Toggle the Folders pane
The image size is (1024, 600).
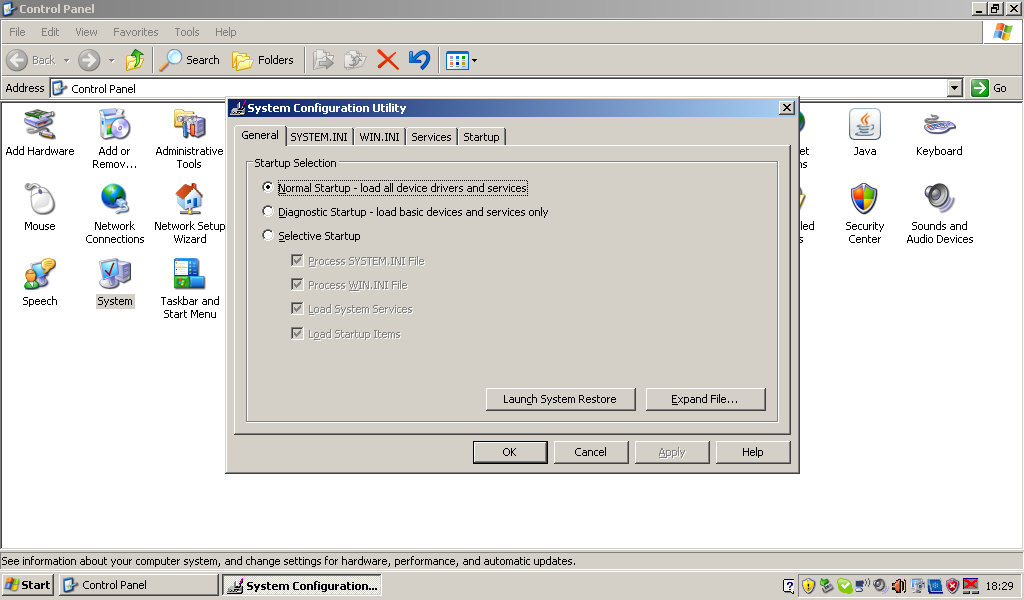coord(263,60)
